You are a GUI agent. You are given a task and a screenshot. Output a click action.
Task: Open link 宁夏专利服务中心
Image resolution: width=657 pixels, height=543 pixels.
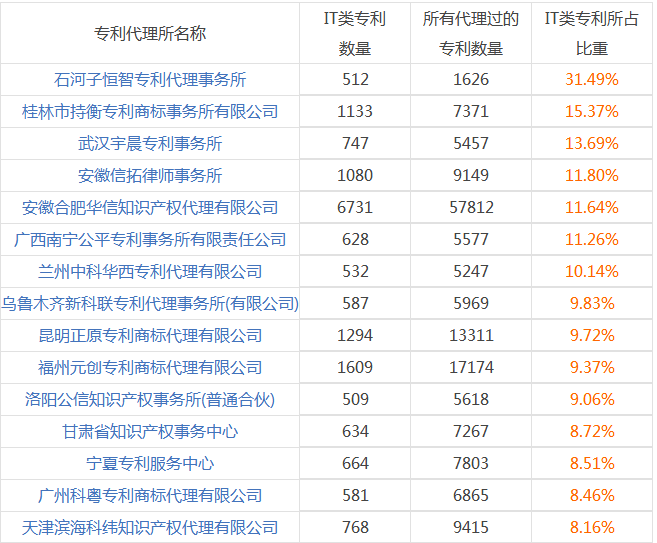tap(150, 463)
